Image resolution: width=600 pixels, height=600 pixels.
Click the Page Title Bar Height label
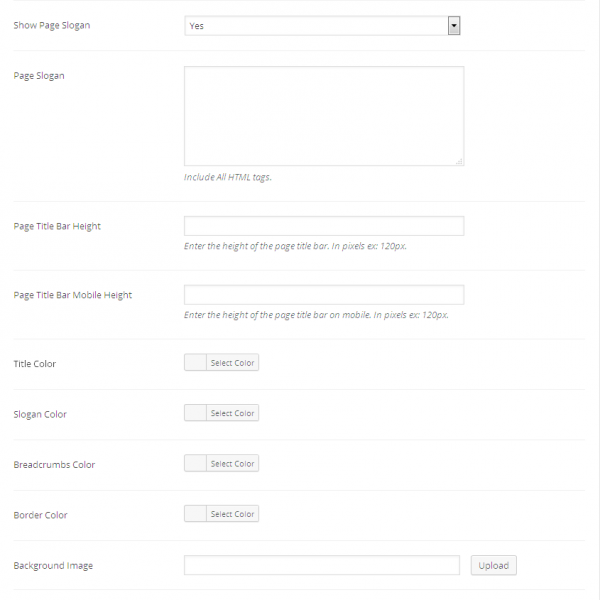(x=57, y=226)
